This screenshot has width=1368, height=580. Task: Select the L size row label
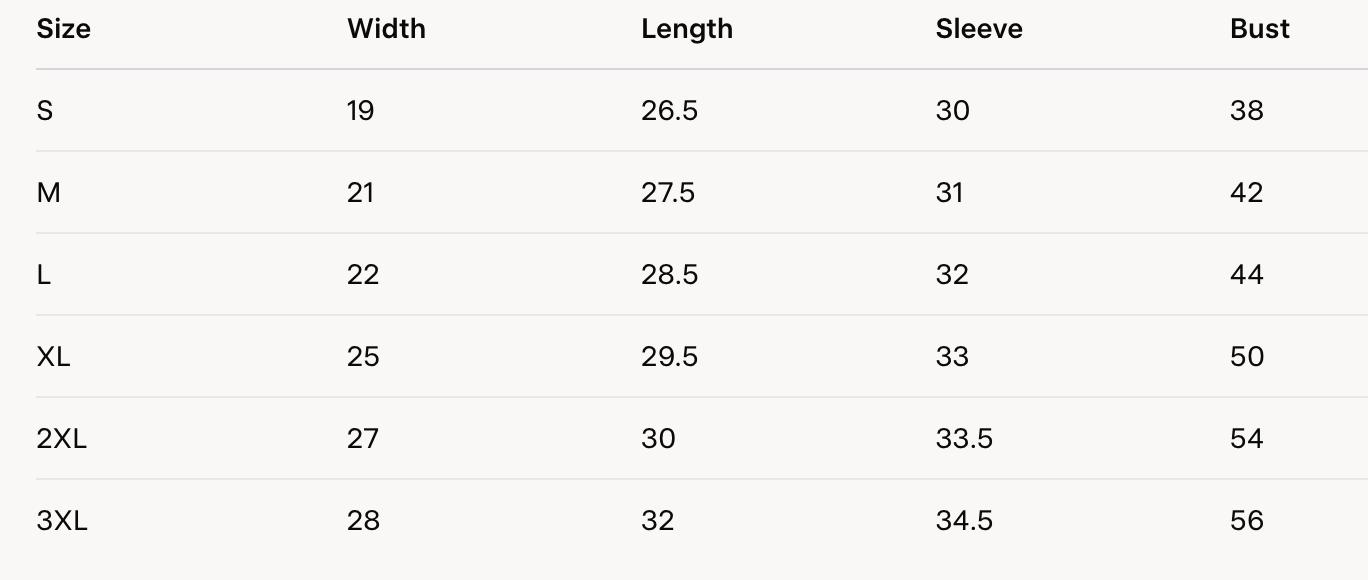click(x=44, y=275)
